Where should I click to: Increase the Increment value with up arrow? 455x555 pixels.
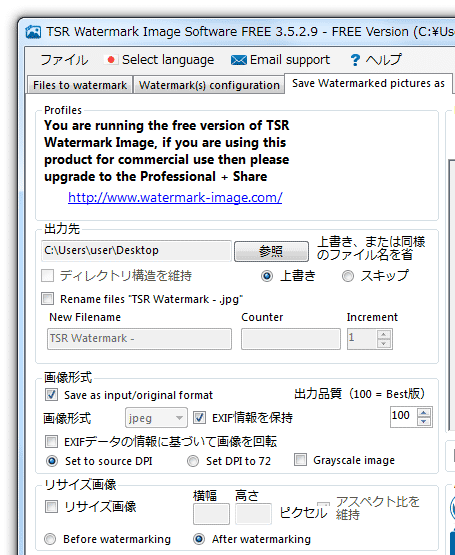click(x=384, y=334)
